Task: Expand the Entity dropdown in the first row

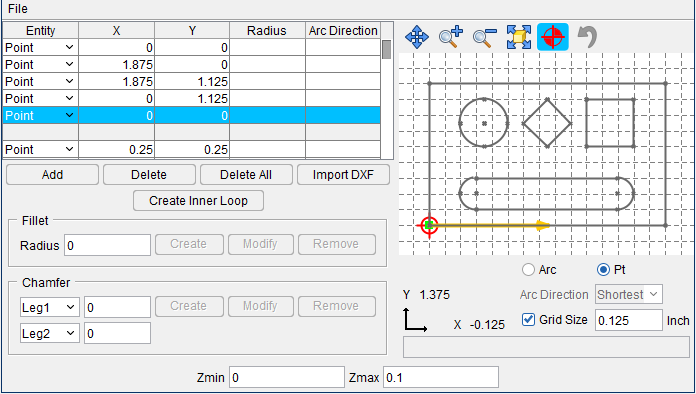Action: click(69, 47)
